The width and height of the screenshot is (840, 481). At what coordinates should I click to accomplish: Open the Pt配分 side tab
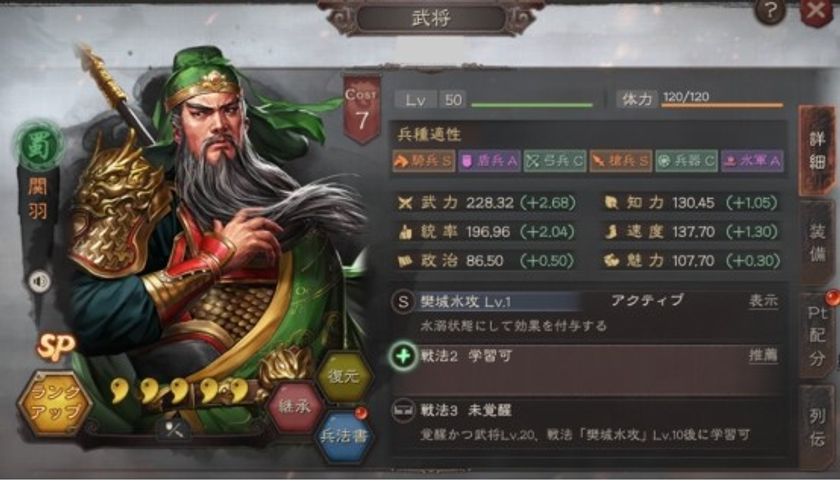(817, 336)
